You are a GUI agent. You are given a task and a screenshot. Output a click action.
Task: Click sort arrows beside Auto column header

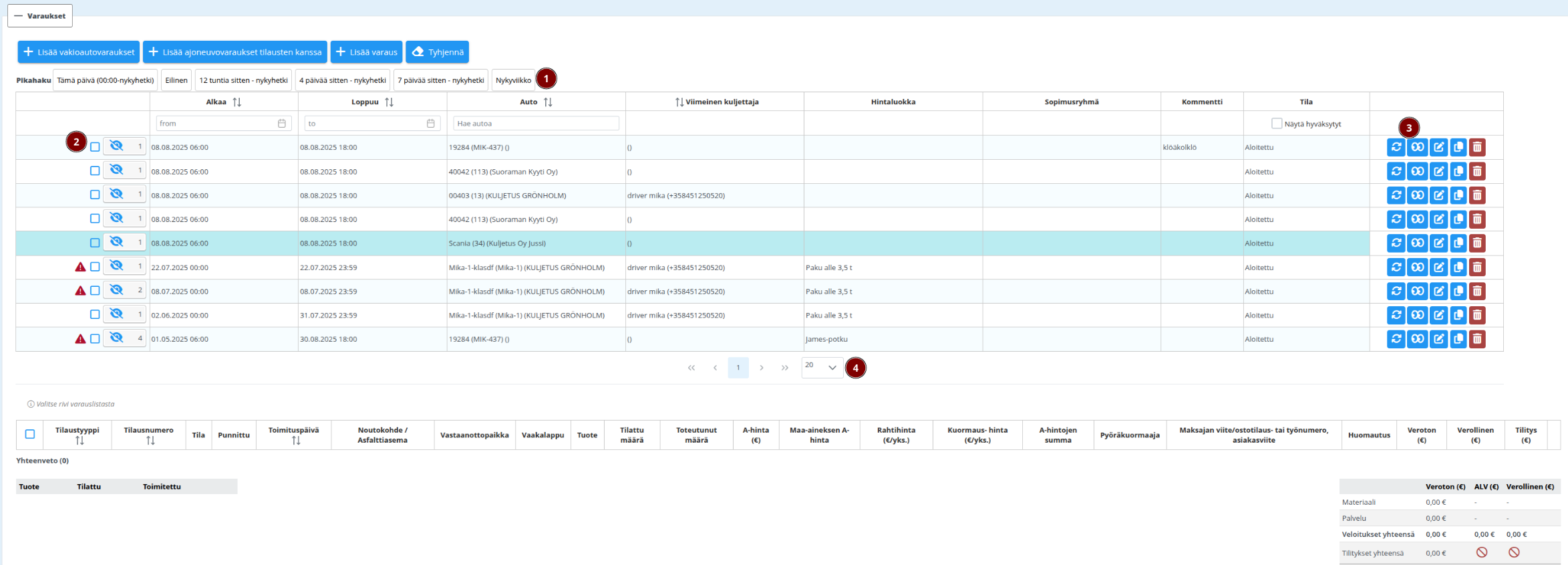click(548, 102)
